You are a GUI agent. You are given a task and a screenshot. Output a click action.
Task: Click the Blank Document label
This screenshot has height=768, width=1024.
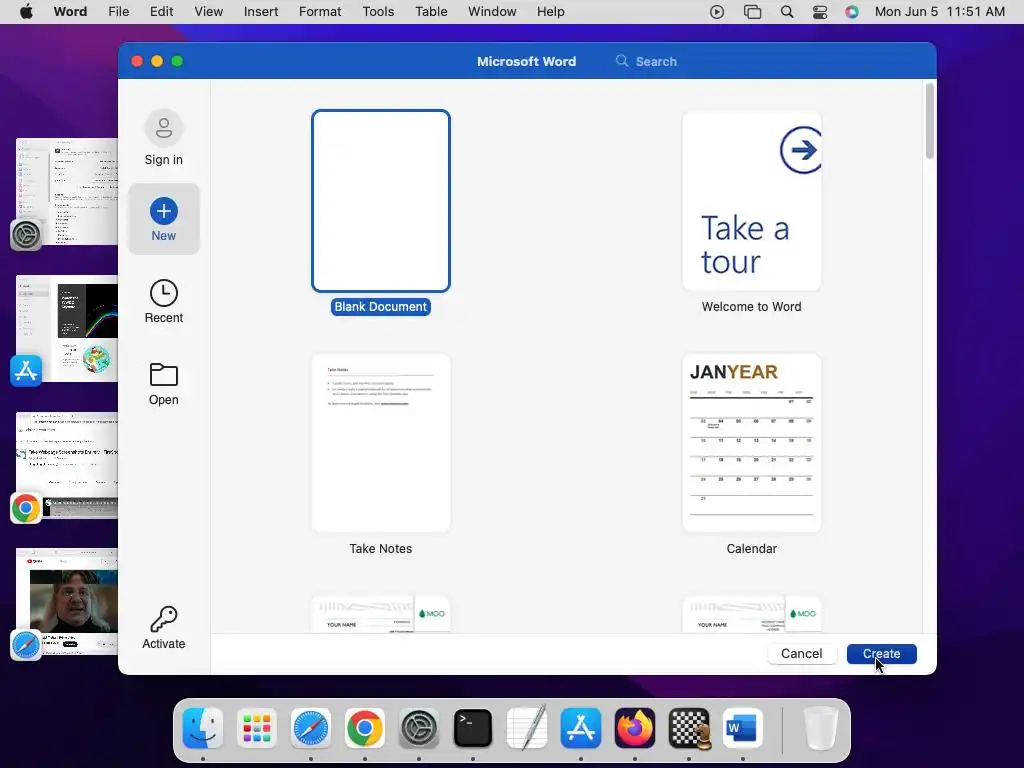pos(381,307)
